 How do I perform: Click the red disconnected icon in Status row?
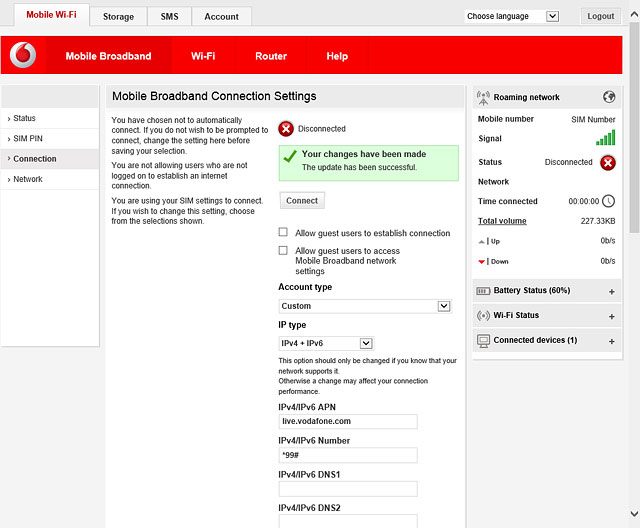(x=608, y=162)
